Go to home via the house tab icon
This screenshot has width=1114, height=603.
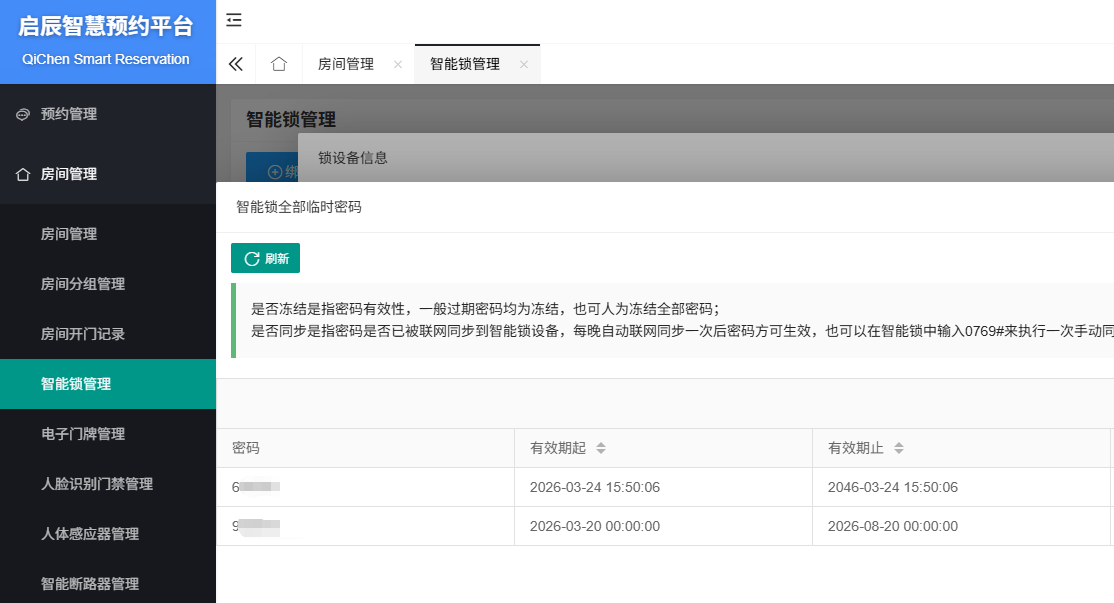coord(279,64)
